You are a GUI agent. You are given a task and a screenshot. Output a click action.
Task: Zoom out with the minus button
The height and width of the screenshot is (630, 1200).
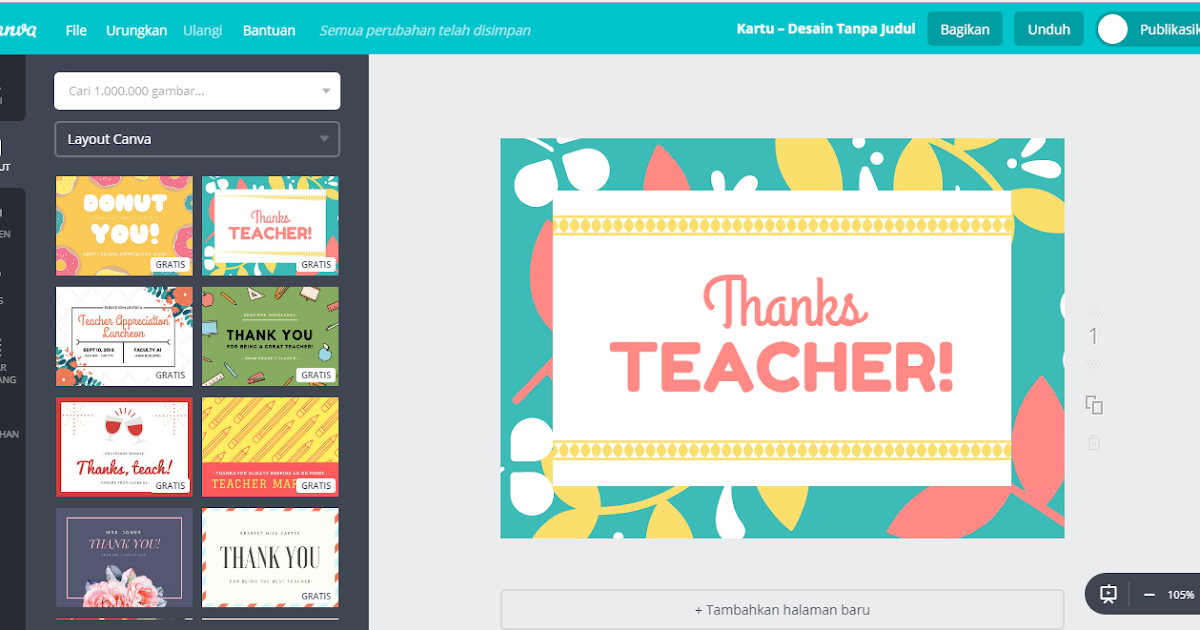(x=1150, y=594)
